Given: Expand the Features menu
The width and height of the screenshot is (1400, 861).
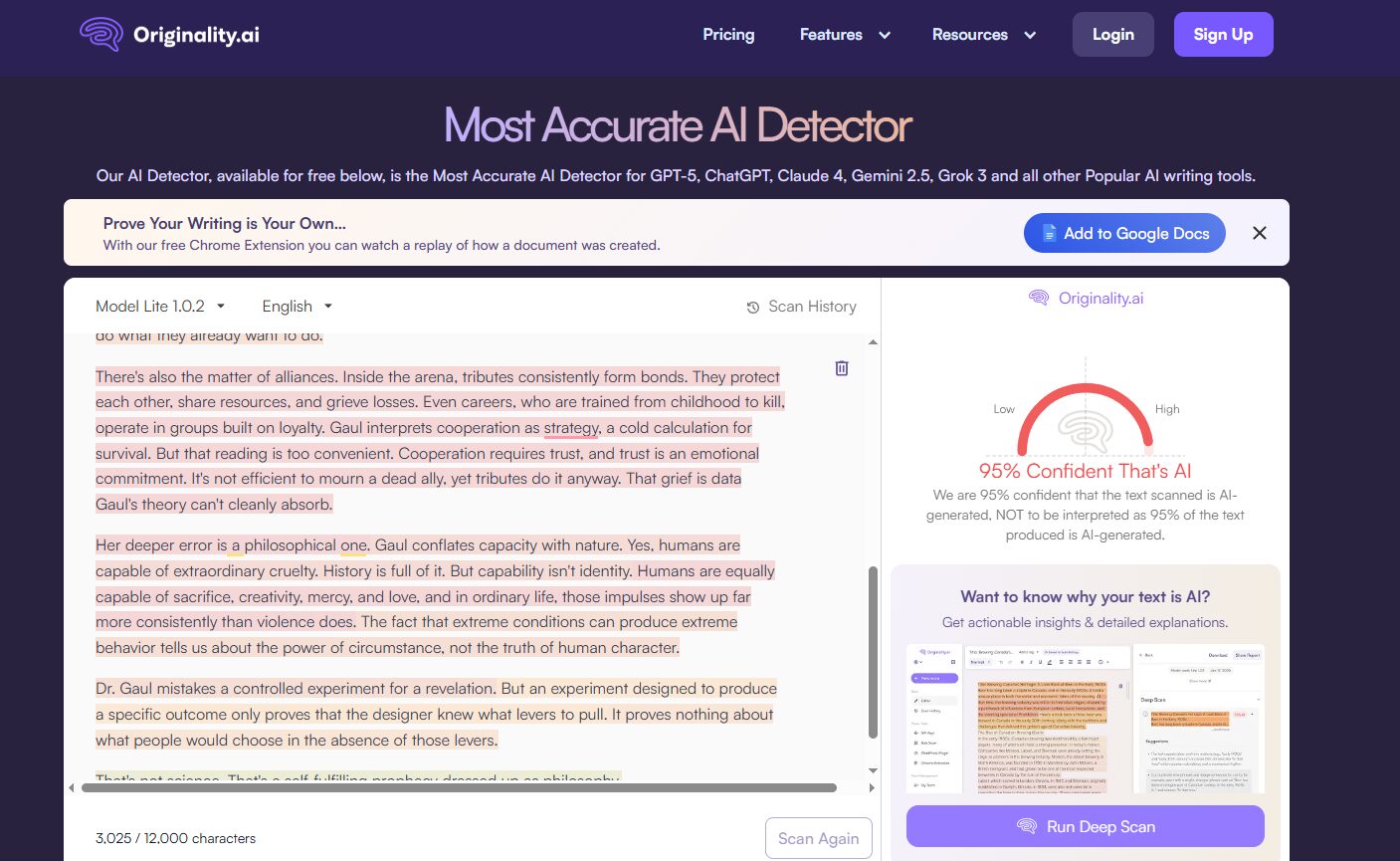Looking at the screenshot, I should [844, 35].
